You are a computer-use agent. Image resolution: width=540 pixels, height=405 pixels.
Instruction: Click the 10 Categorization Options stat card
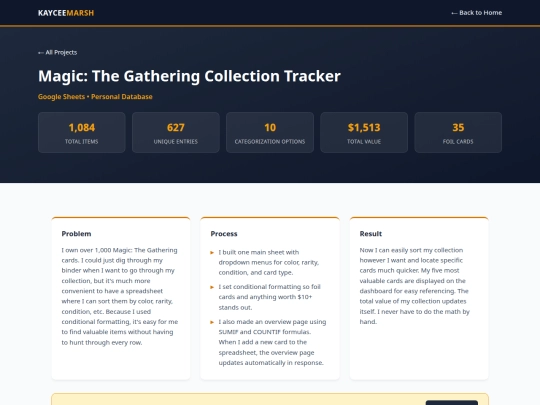click(270, 132)
